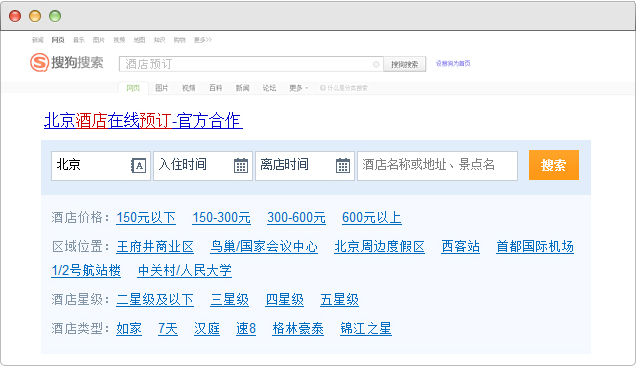Image resolution: width=636 pixels, height=367 pixels.
Task: Click the hotel name or address input field
Action: click(x=437, y=165)
